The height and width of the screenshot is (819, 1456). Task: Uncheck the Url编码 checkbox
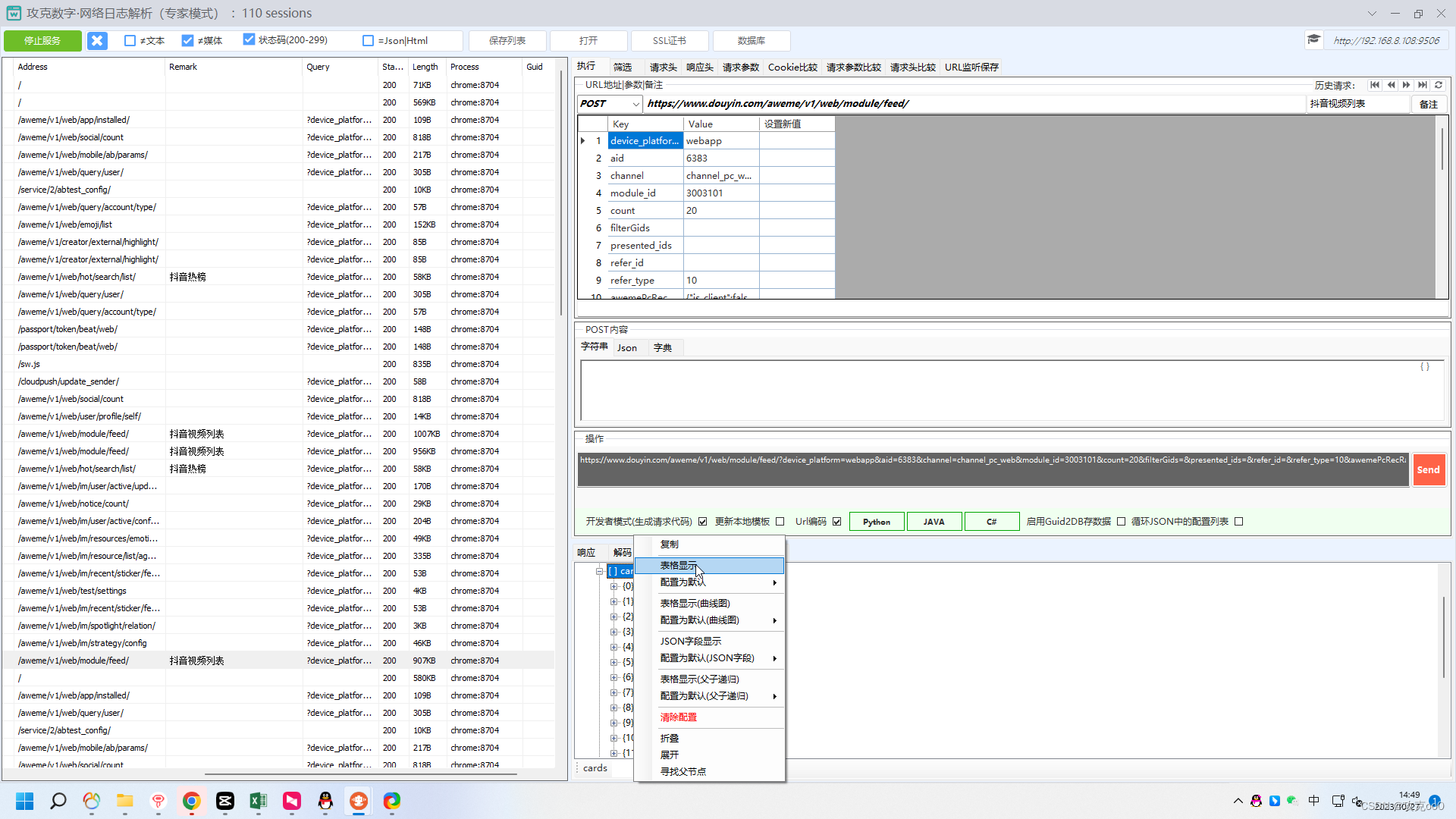[837, 522]
